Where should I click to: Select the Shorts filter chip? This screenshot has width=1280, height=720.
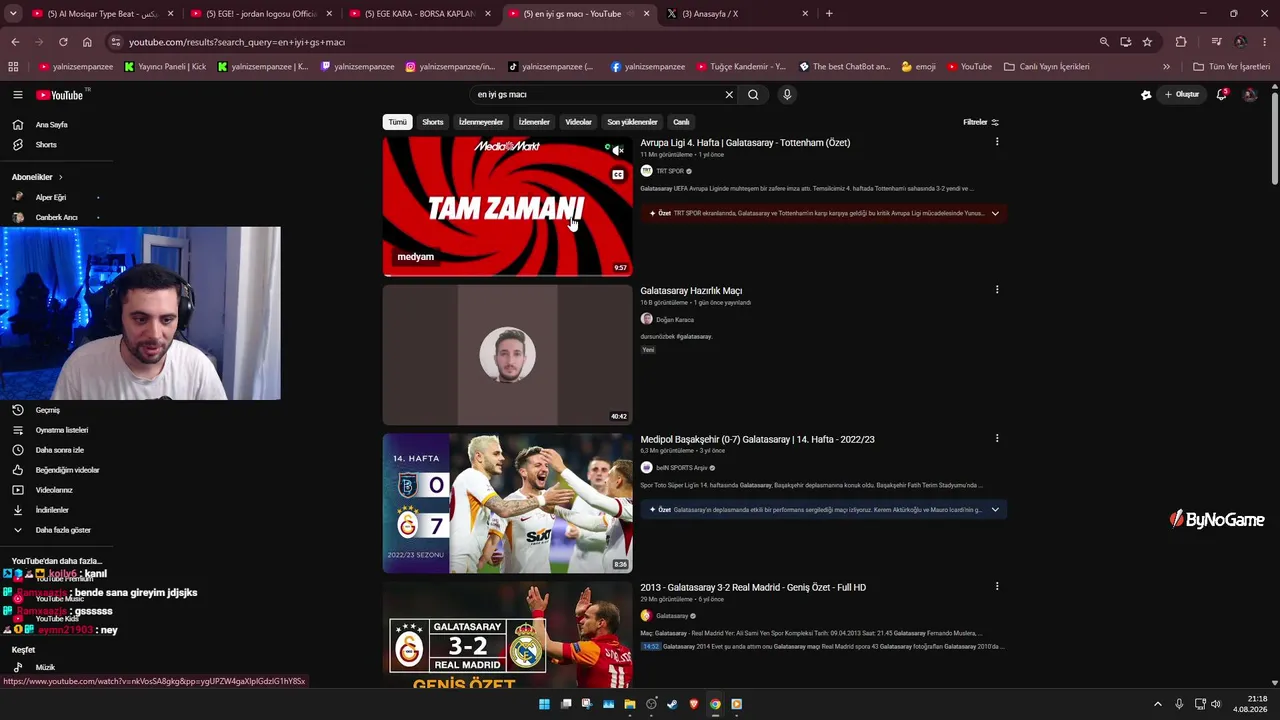tap(433, 122)
